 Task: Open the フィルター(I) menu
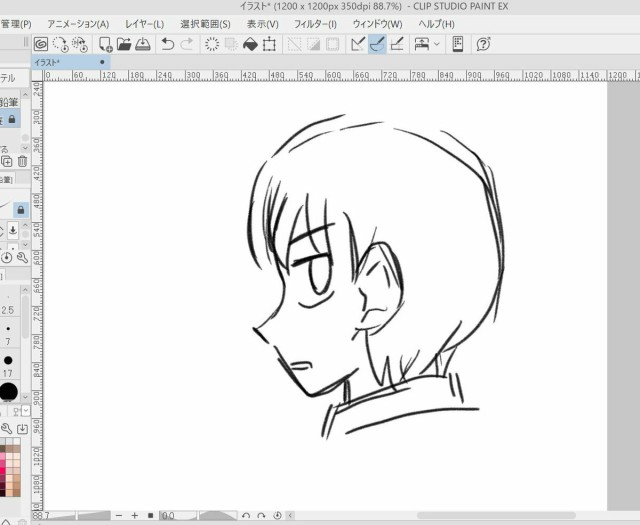coord(316,23)
